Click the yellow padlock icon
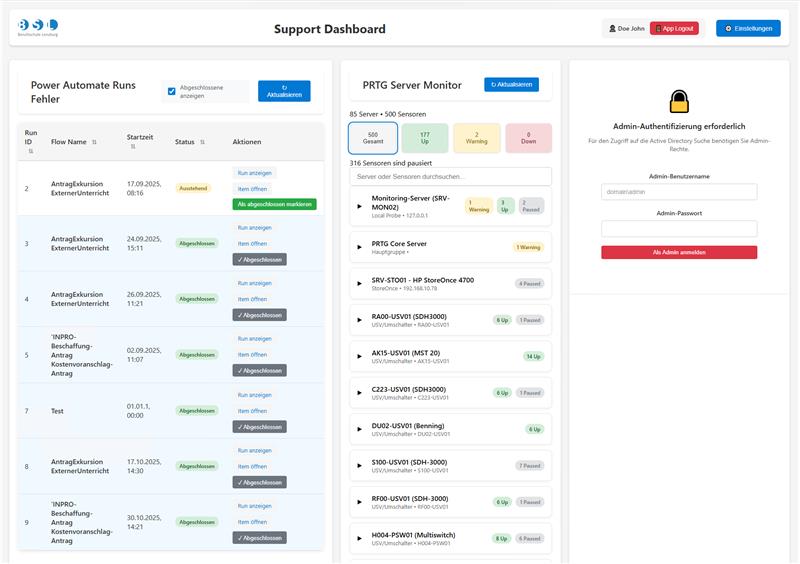This screenshot has width=800, height=564. (x=679, y=101)
